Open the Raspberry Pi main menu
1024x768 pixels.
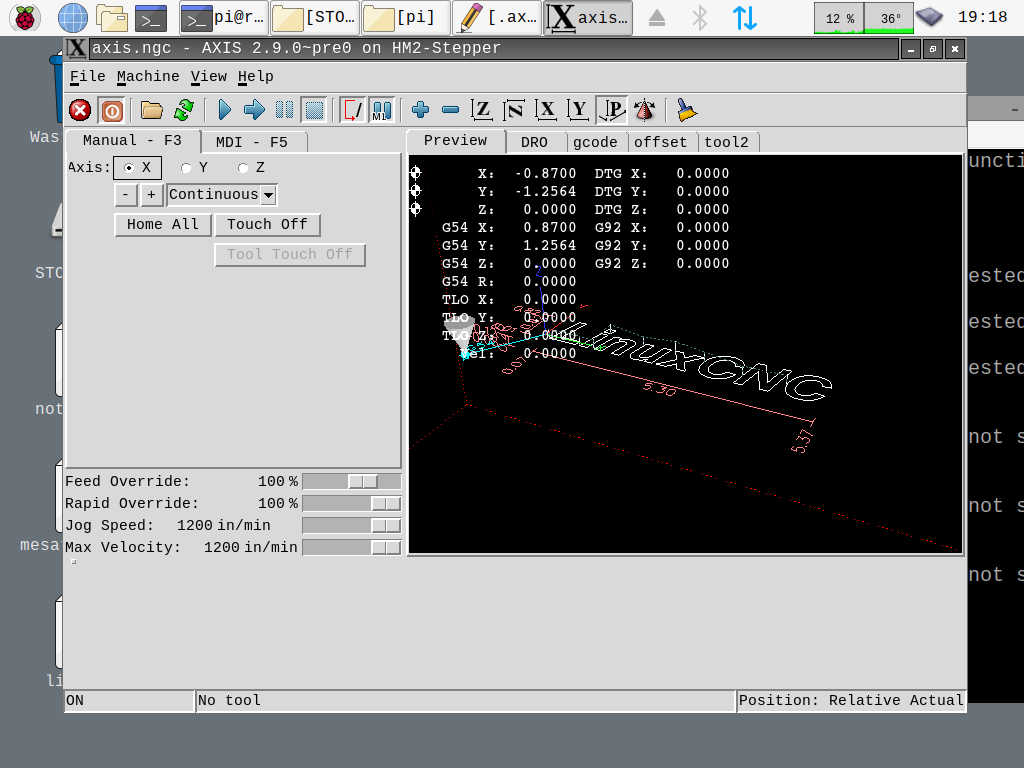click(25, 18)
